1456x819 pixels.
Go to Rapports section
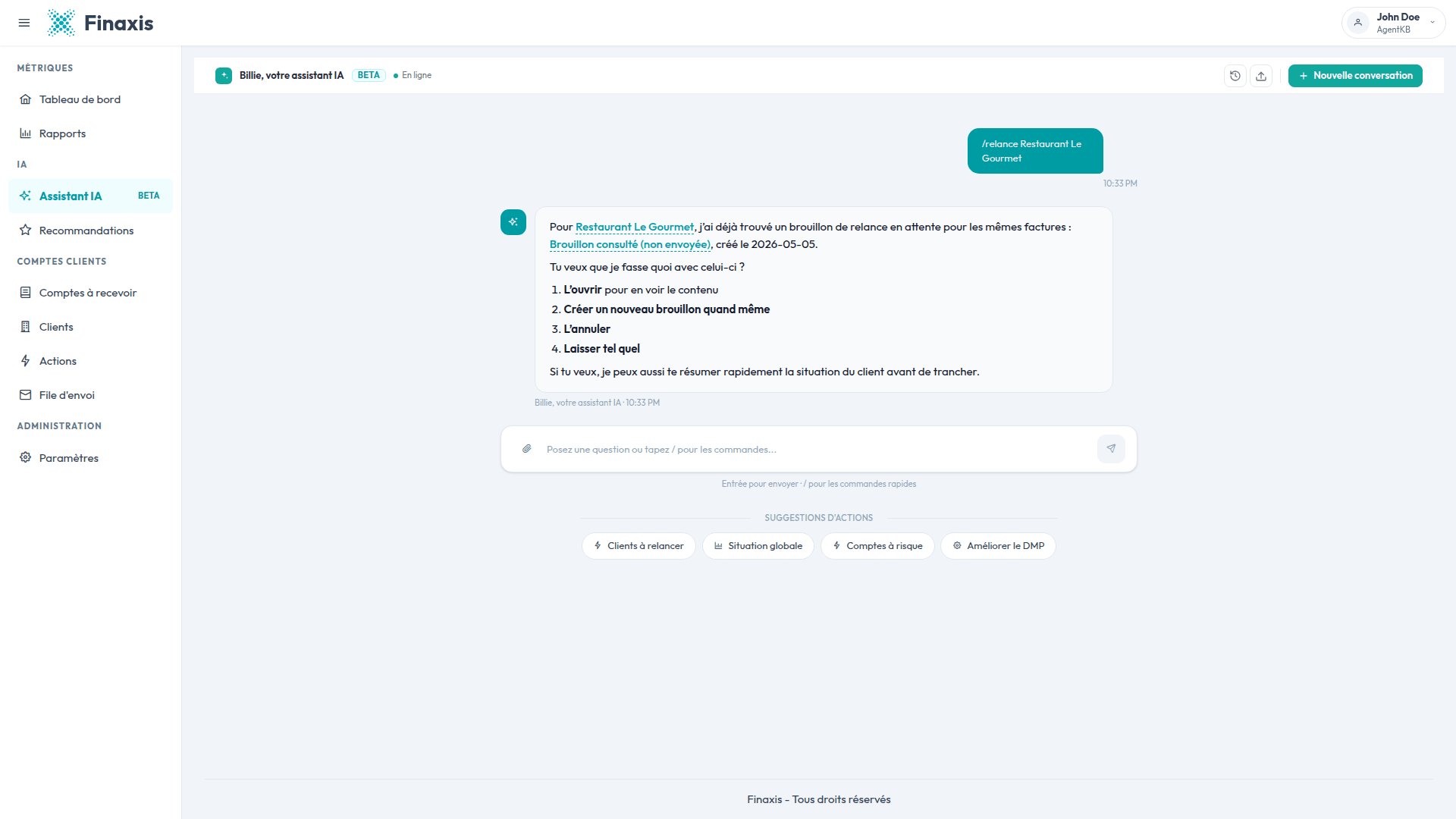90,133
